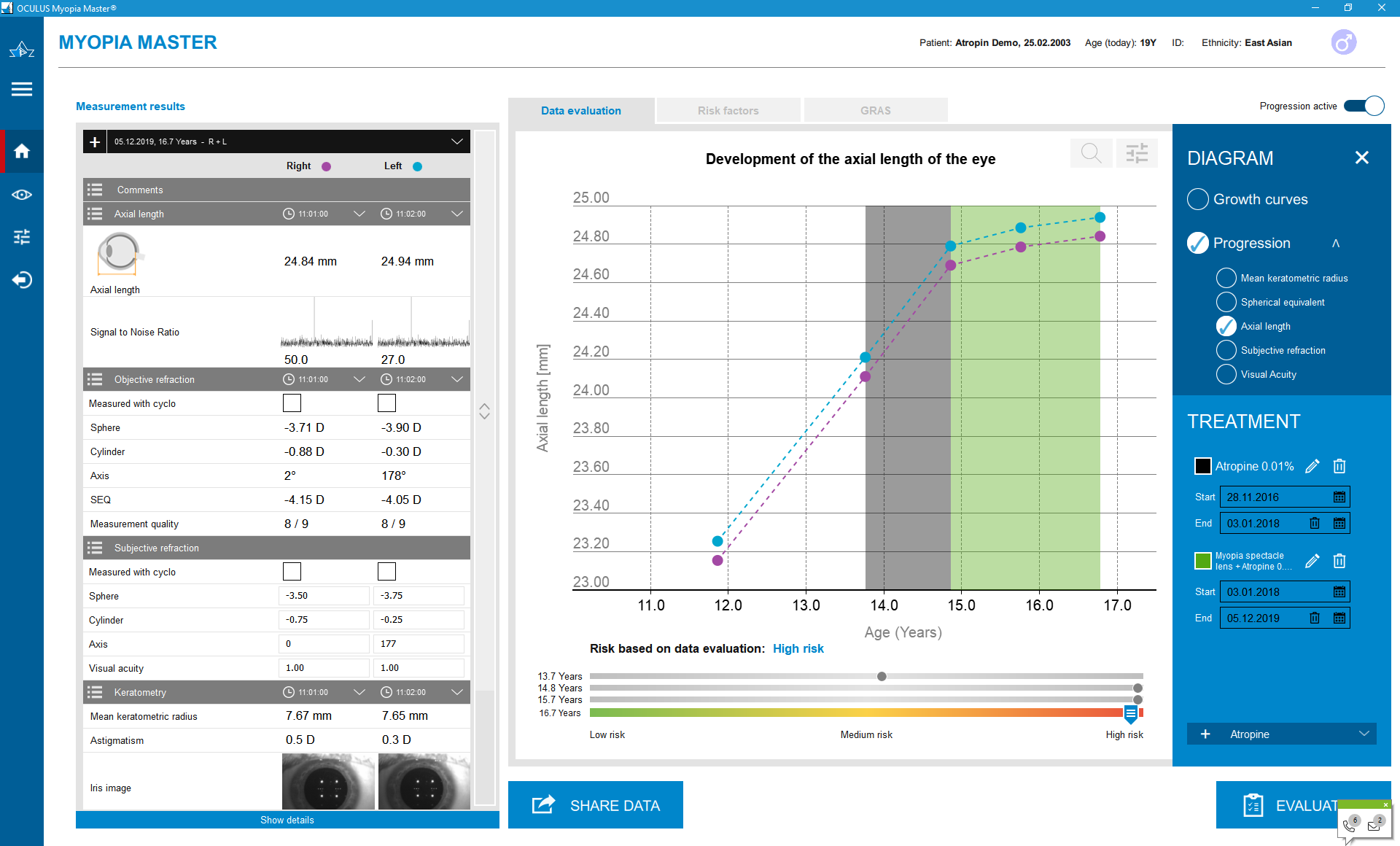Open the eye examination view icon

(22, 194)
